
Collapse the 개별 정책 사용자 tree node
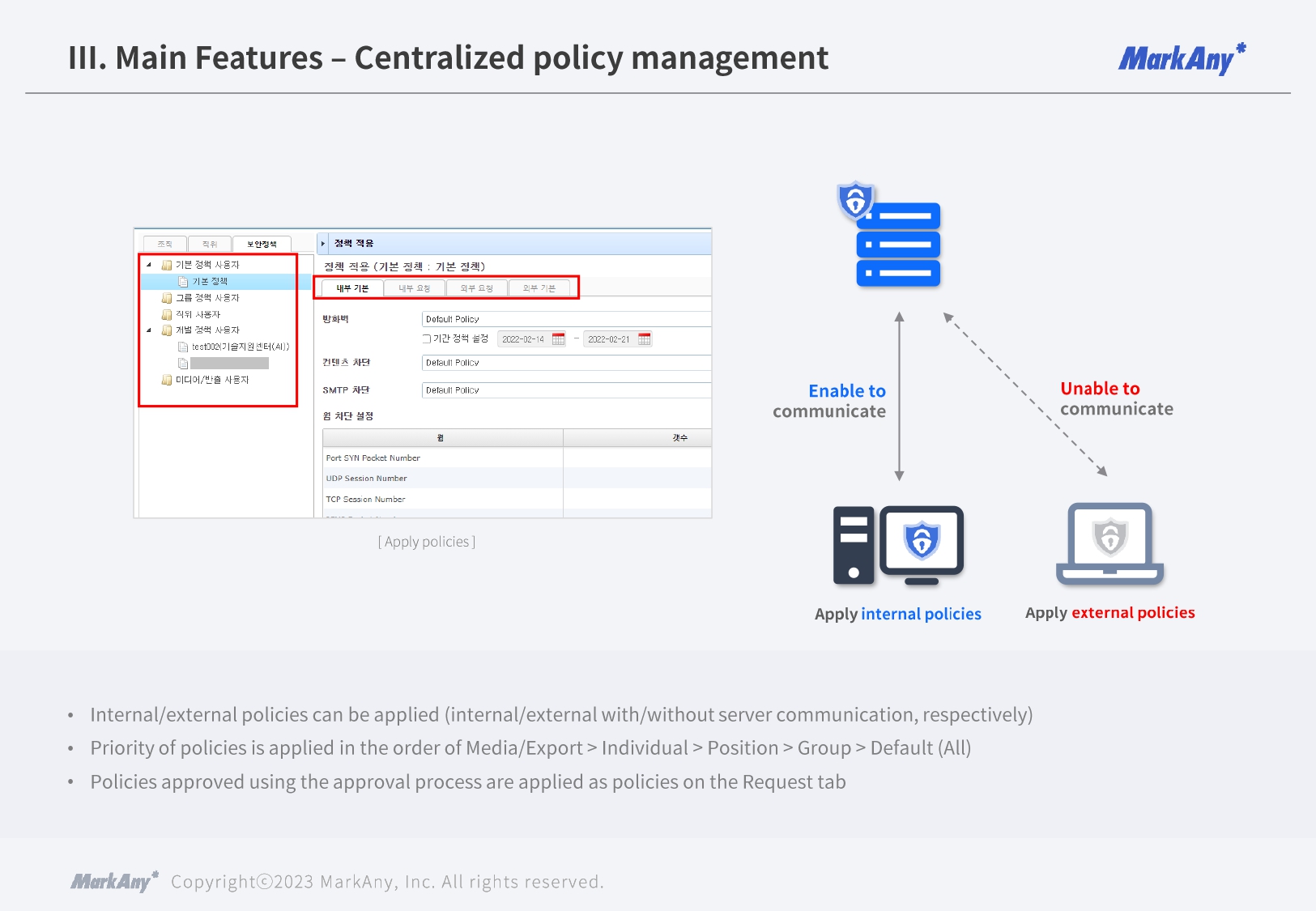pyautogui.click(x=149, y=330)
